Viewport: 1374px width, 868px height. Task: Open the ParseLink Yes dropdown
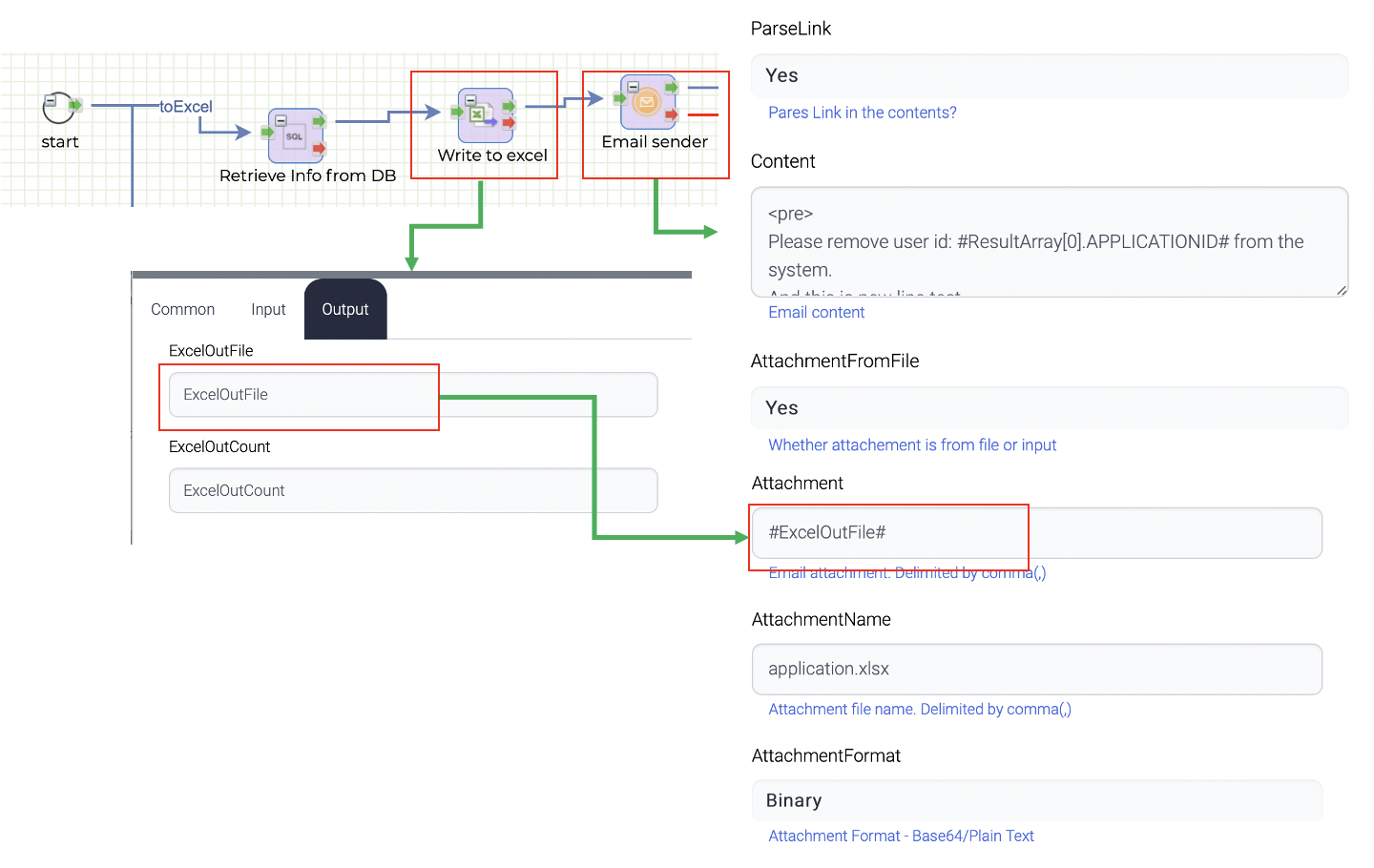tap(1050, 75)
